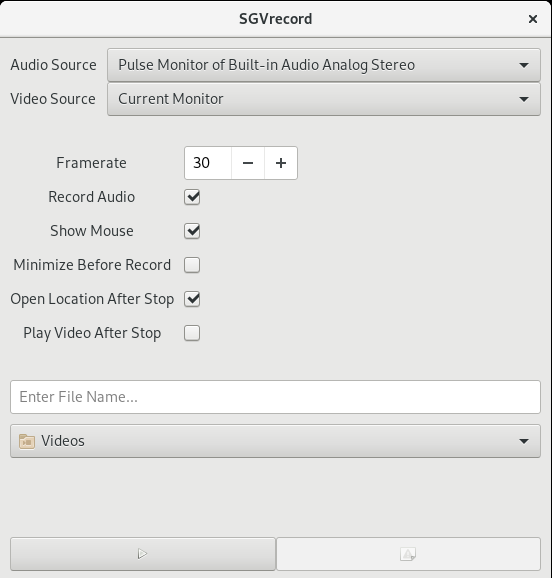Decrease framerate with the minus icon

tap(248, 163)
